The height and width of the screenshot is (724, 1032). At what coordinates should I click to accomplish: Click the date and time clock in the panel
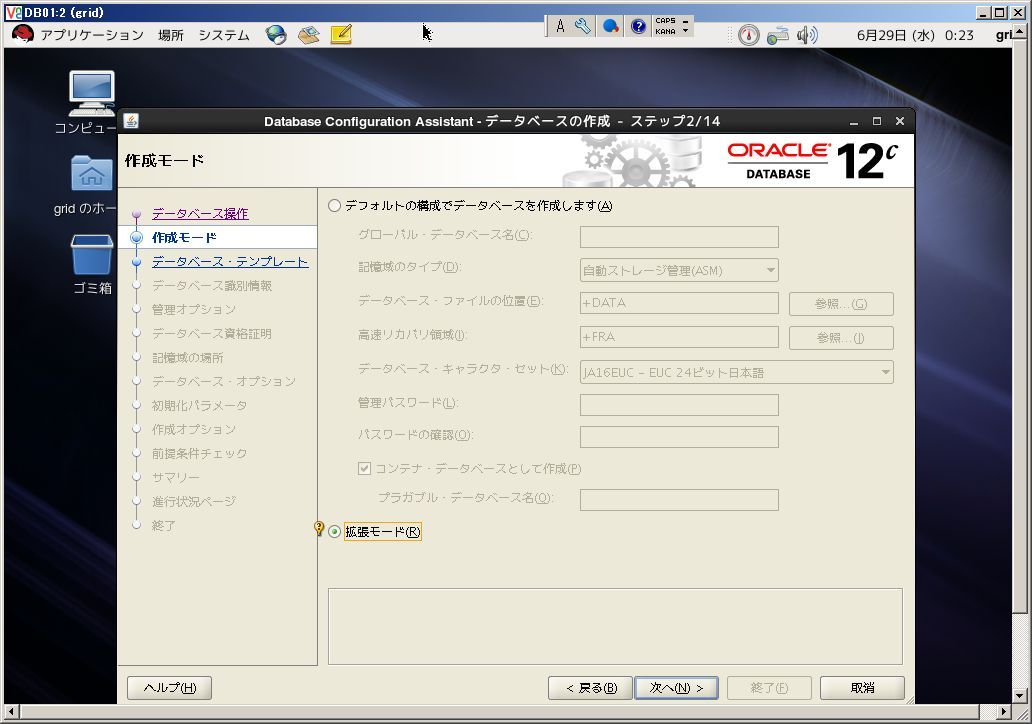pos(915,35)
